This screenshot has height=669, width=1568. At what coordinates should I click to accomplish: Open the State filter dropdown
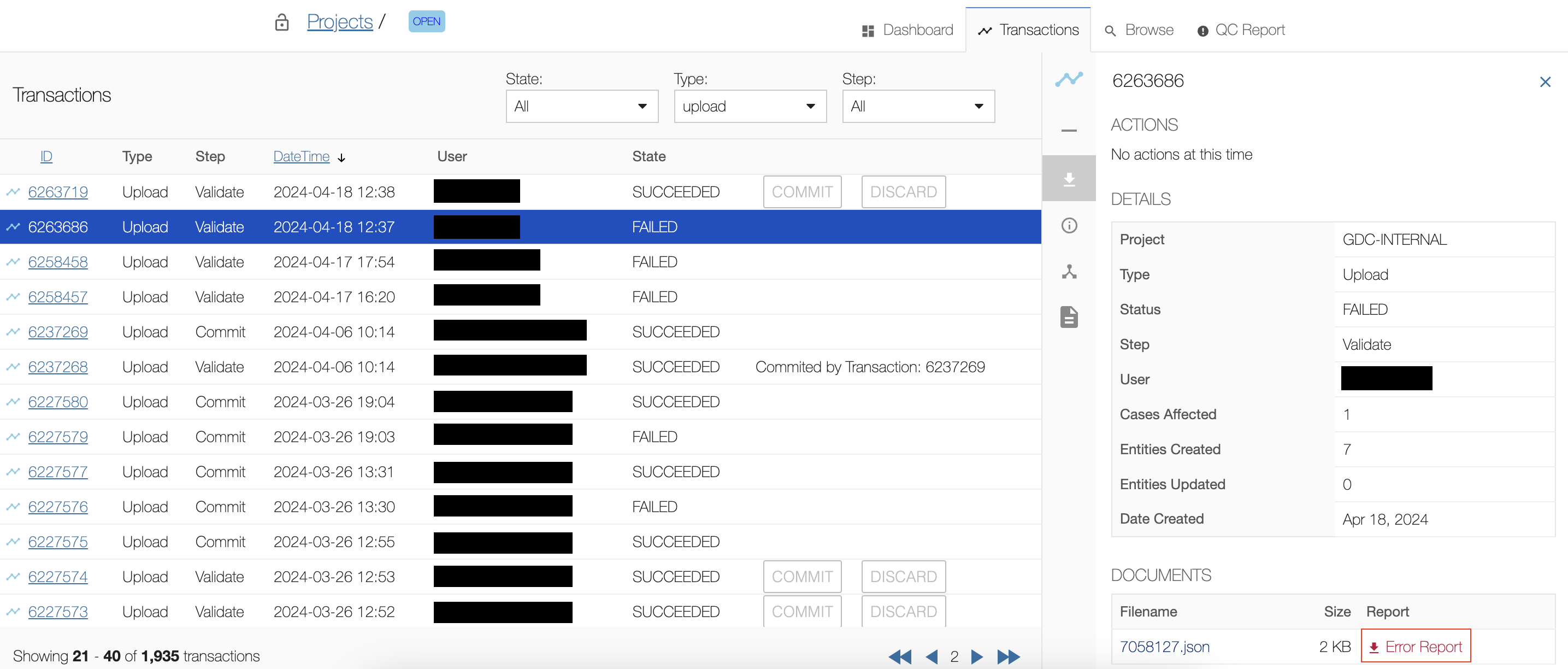tap(581, 107)
